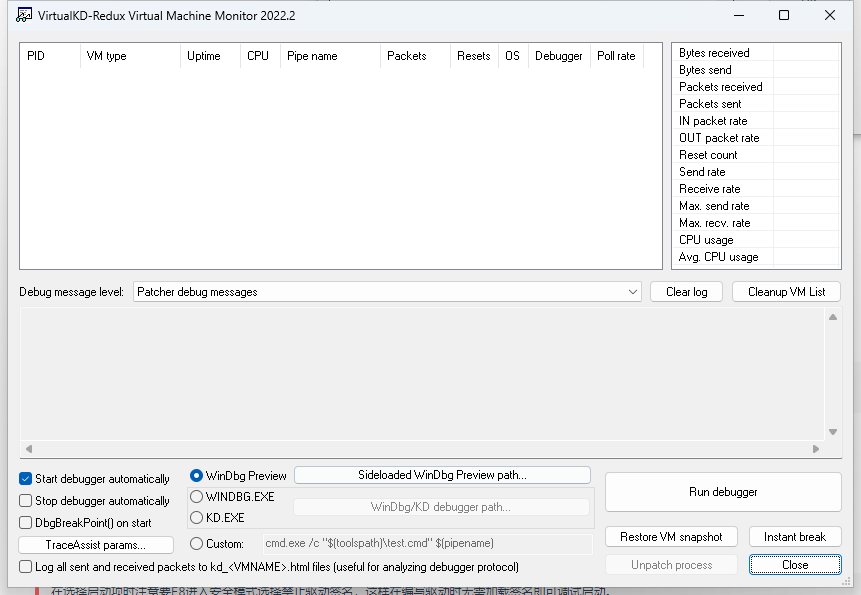Viewport: 861px width, 595px height.
Task: Click the Pipe name column header
Action: (x=330, y=56)
